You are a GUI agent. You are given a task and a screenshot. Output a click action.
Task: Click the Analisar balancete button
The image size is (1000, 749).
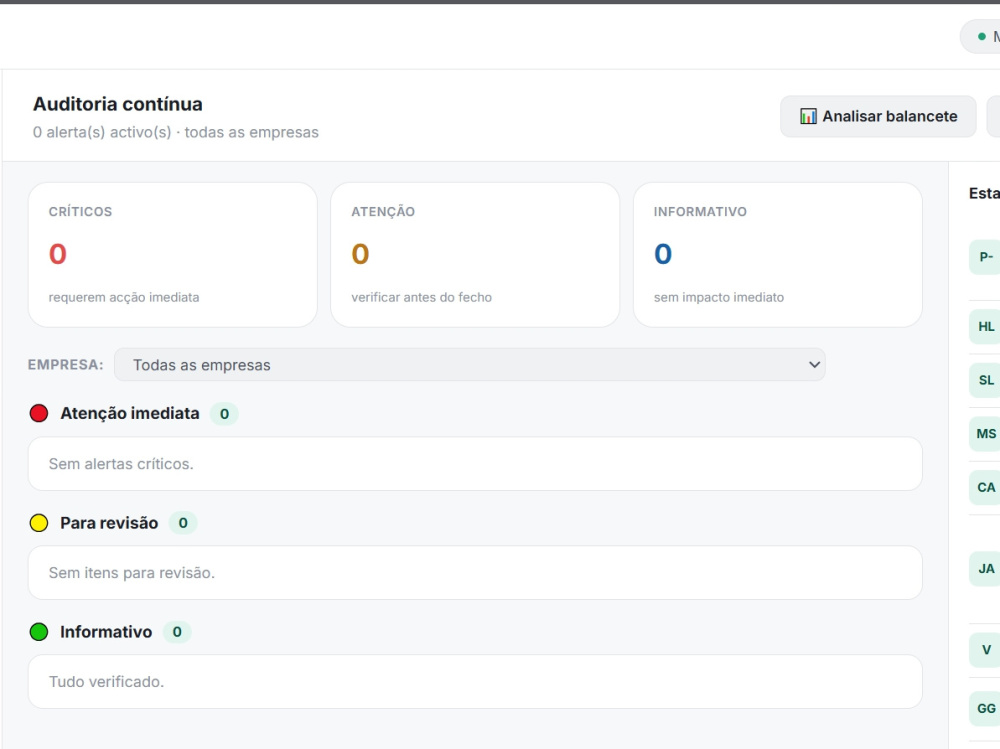pos(878,116)
